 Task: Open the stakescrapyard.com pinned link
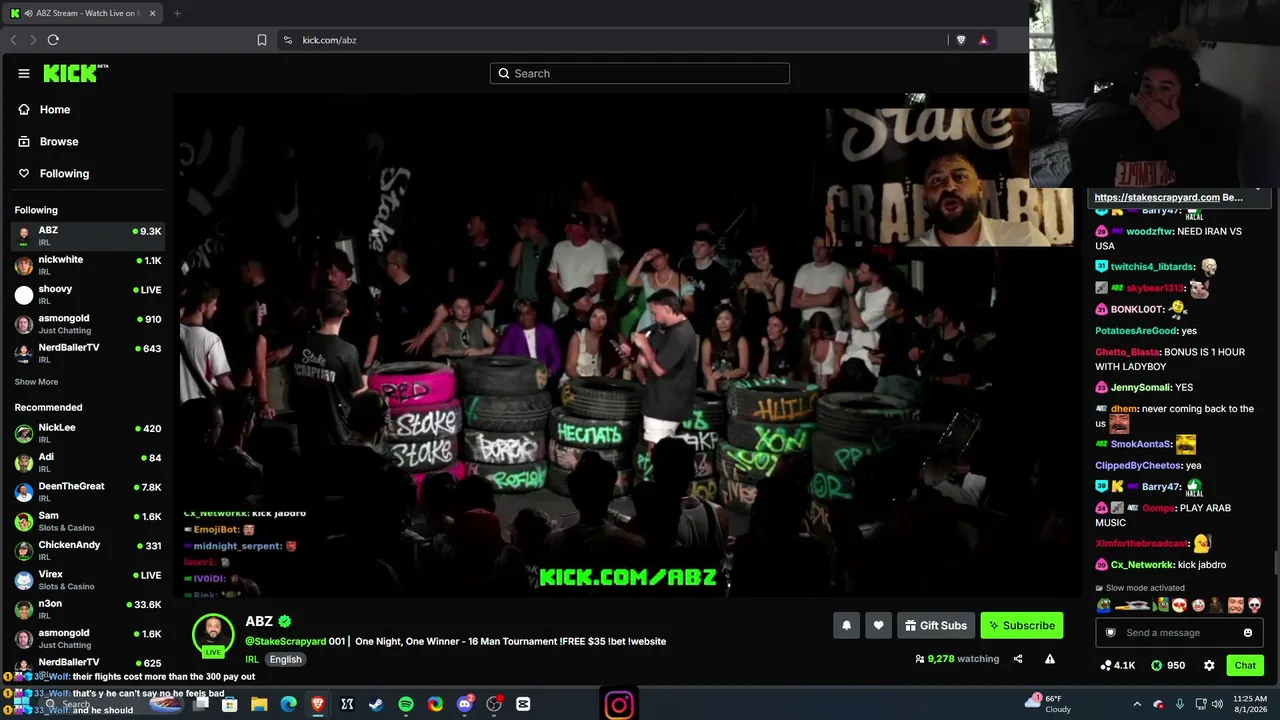1157,197
